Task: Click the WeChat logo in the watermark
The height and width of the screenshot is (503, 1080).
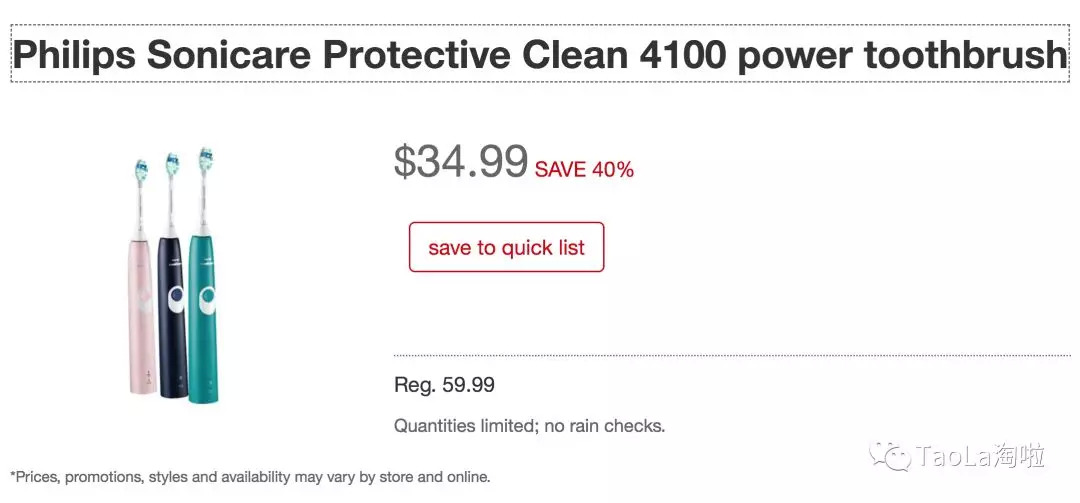Action: (889, 457)
